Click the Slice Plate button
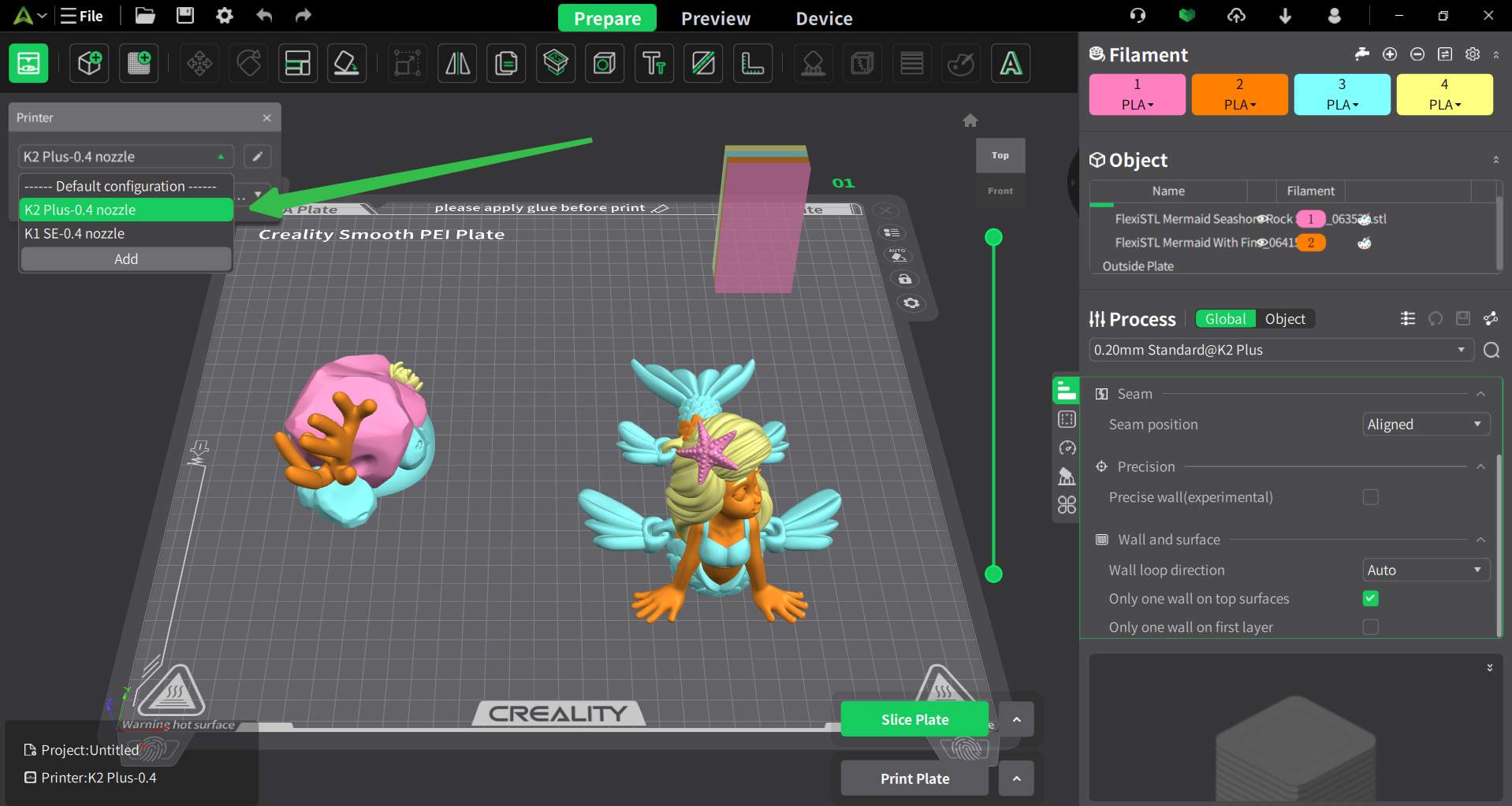The image size is (1512, 806). click(914, 719)
